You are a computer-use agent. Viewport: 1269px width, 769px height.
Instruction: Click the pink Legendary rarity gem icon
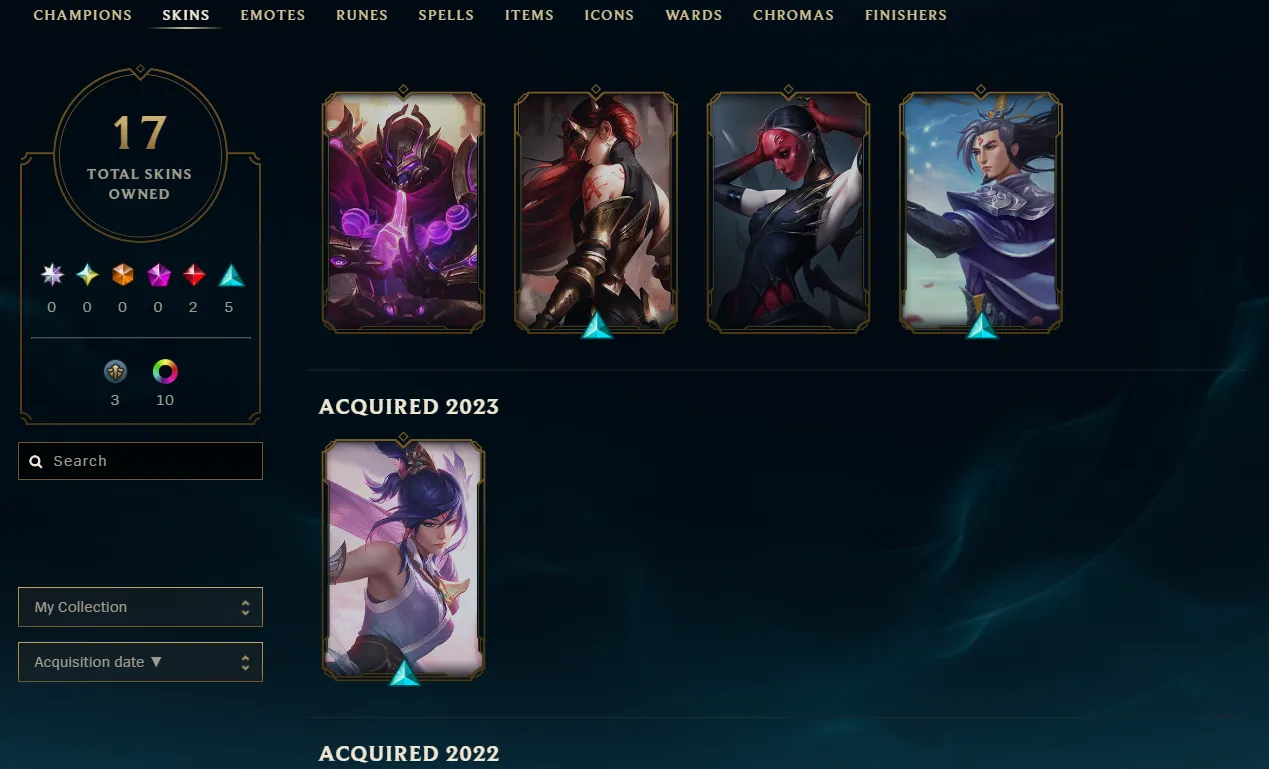(159, 275)
